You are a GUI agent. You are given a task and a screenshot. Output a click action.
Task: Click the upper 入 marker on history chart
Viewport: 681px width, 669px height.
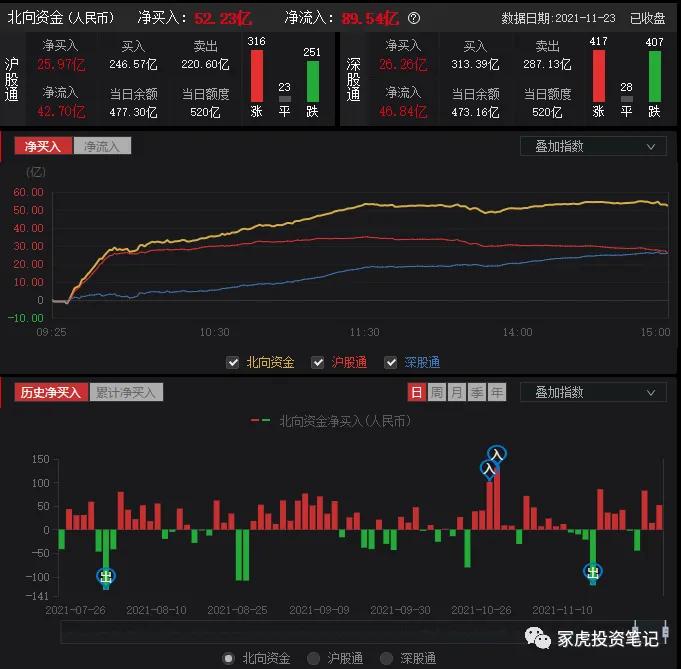point(497,454)
